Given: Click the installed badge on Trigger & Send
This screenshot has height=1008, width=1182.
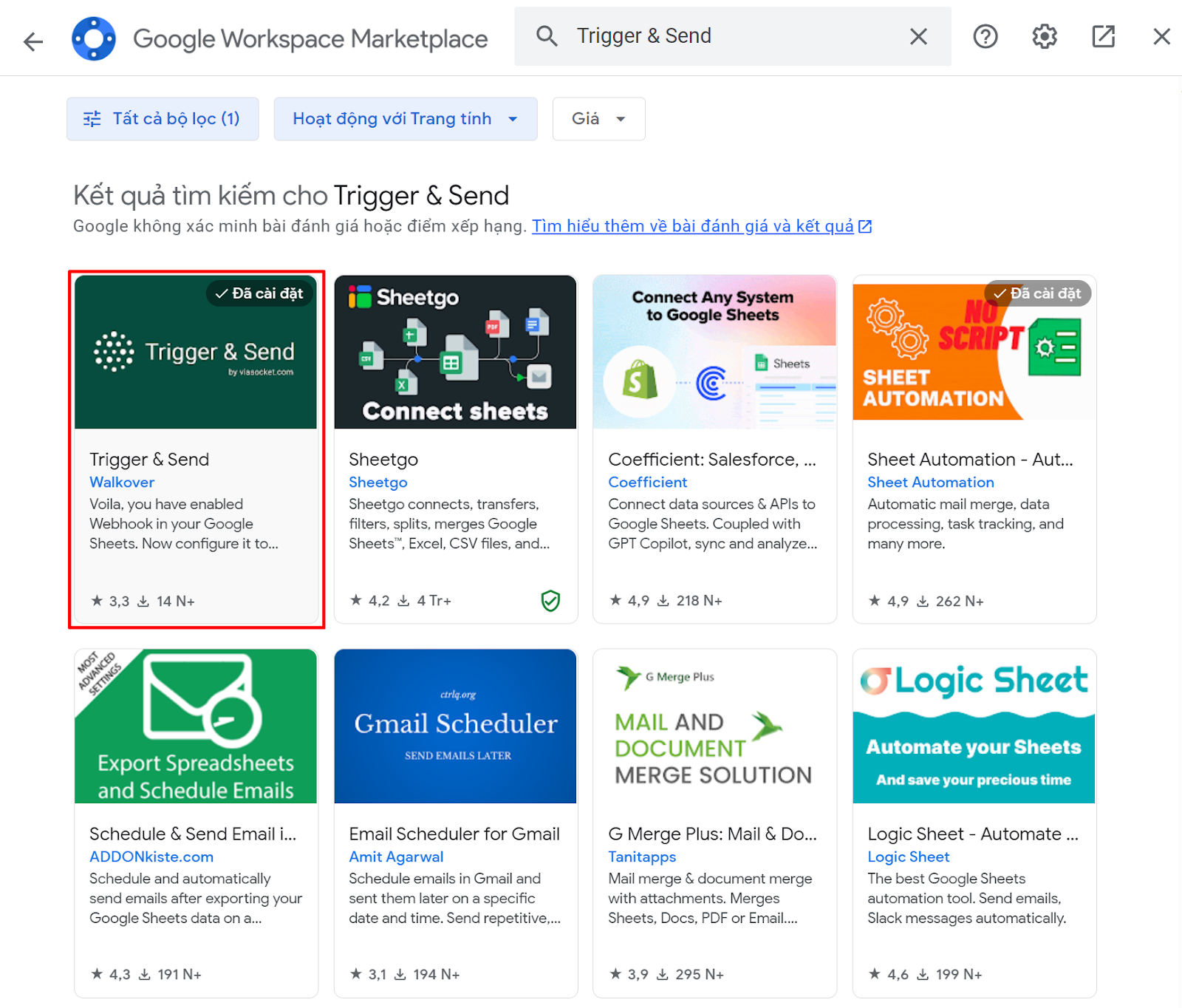Looking at the screenshot, I should point(259,293).
